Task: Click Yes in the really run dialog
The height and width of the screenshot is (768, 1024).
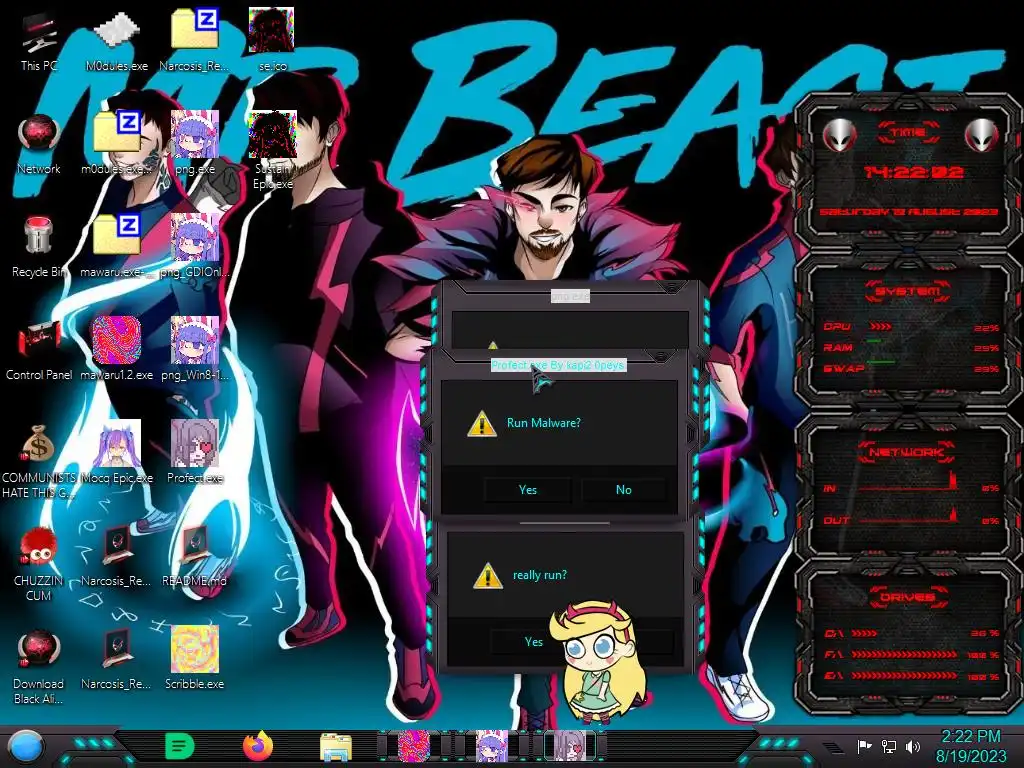Action: pos(534,641)
